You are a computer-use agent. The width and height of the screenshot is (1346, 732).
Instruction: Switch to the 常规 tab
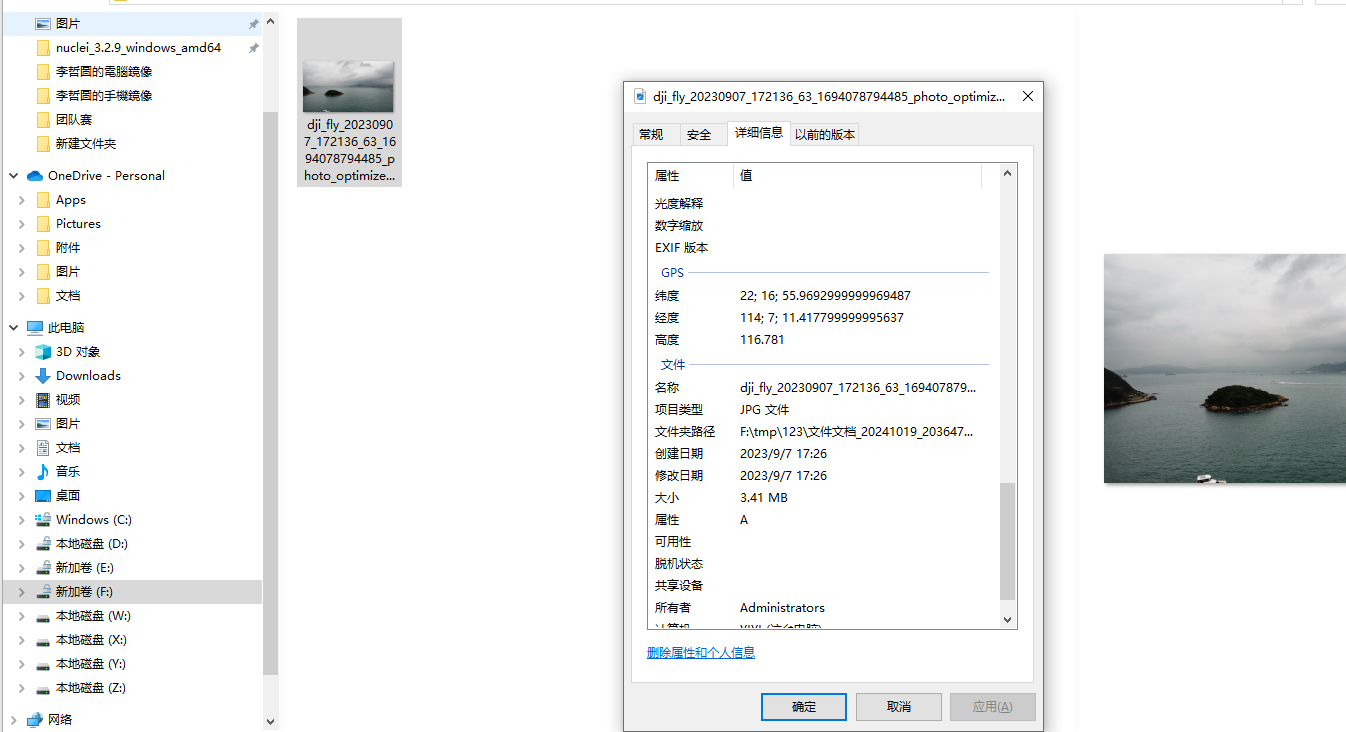[656, 134]
